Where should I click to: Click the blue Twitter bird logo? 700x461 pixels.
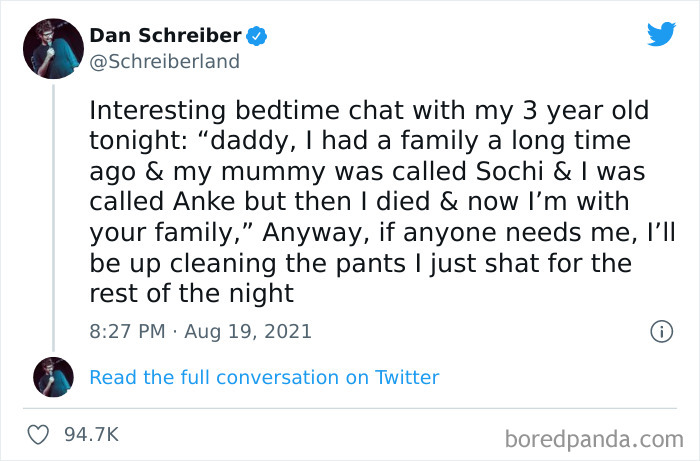[x=661, y=35]
